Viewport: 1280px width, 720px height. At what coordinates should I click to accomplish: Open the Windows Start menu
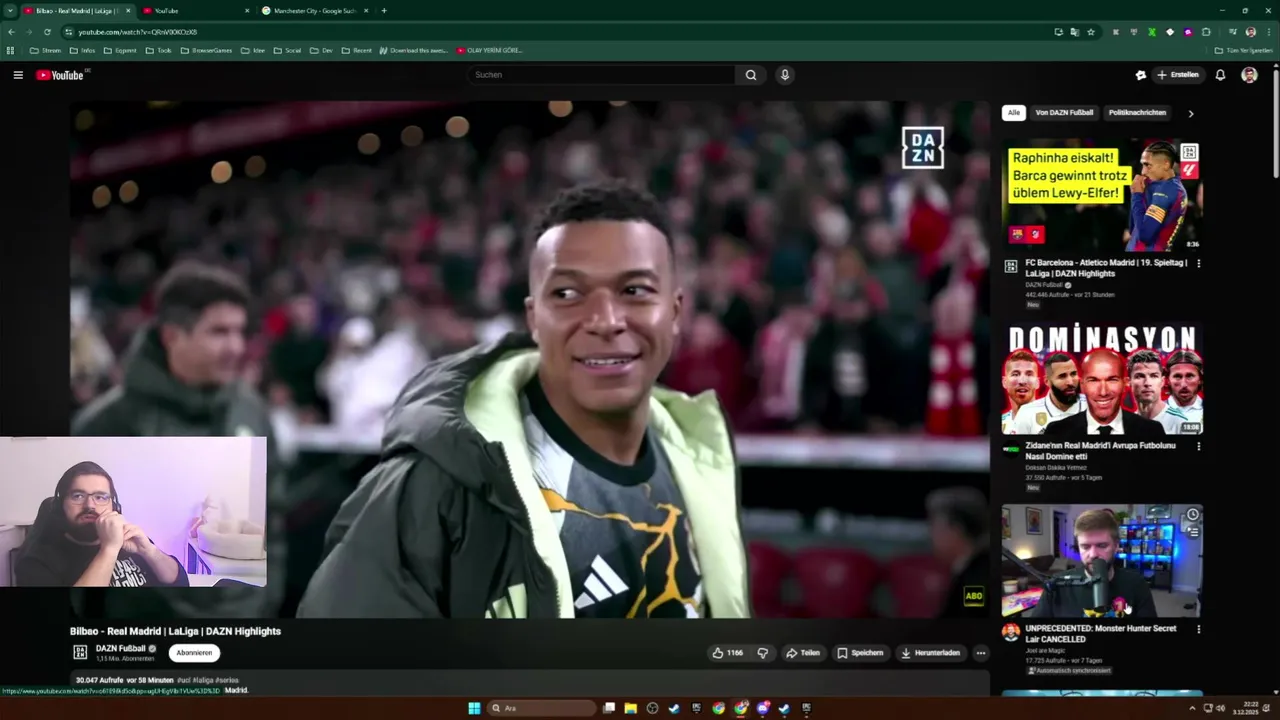click(474, 708)
